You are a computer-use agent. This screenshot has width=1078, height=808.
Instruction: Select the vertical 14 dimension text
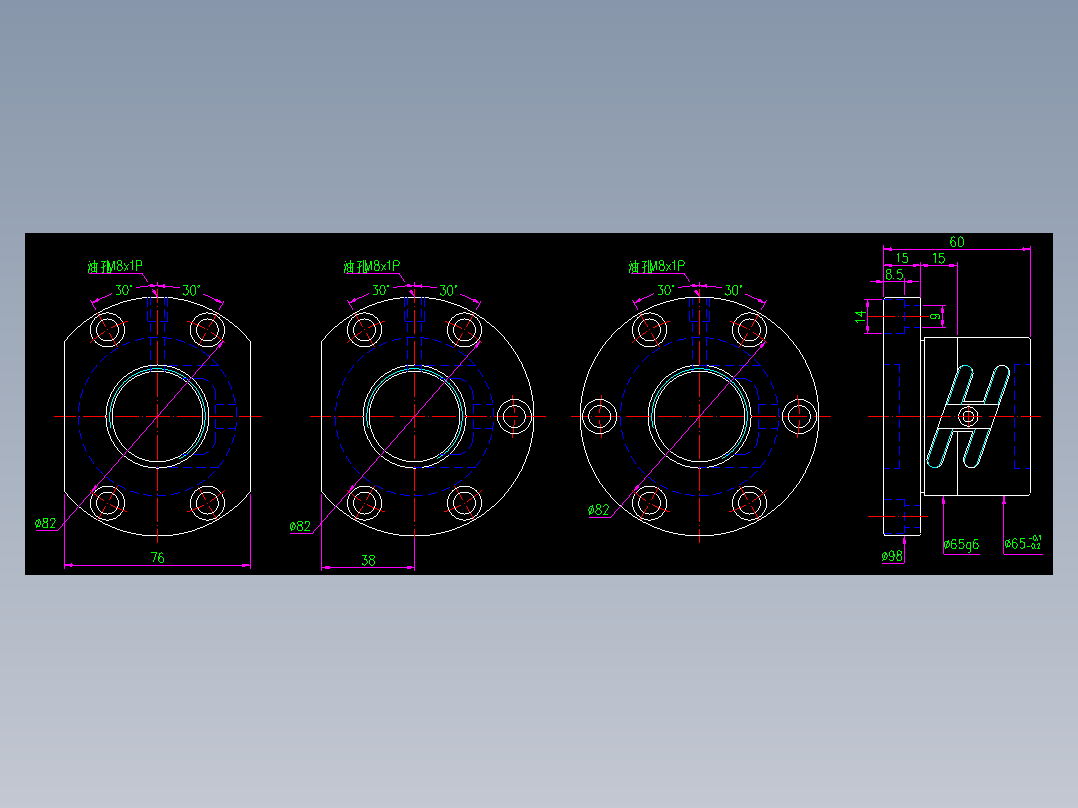click(860, 316)
